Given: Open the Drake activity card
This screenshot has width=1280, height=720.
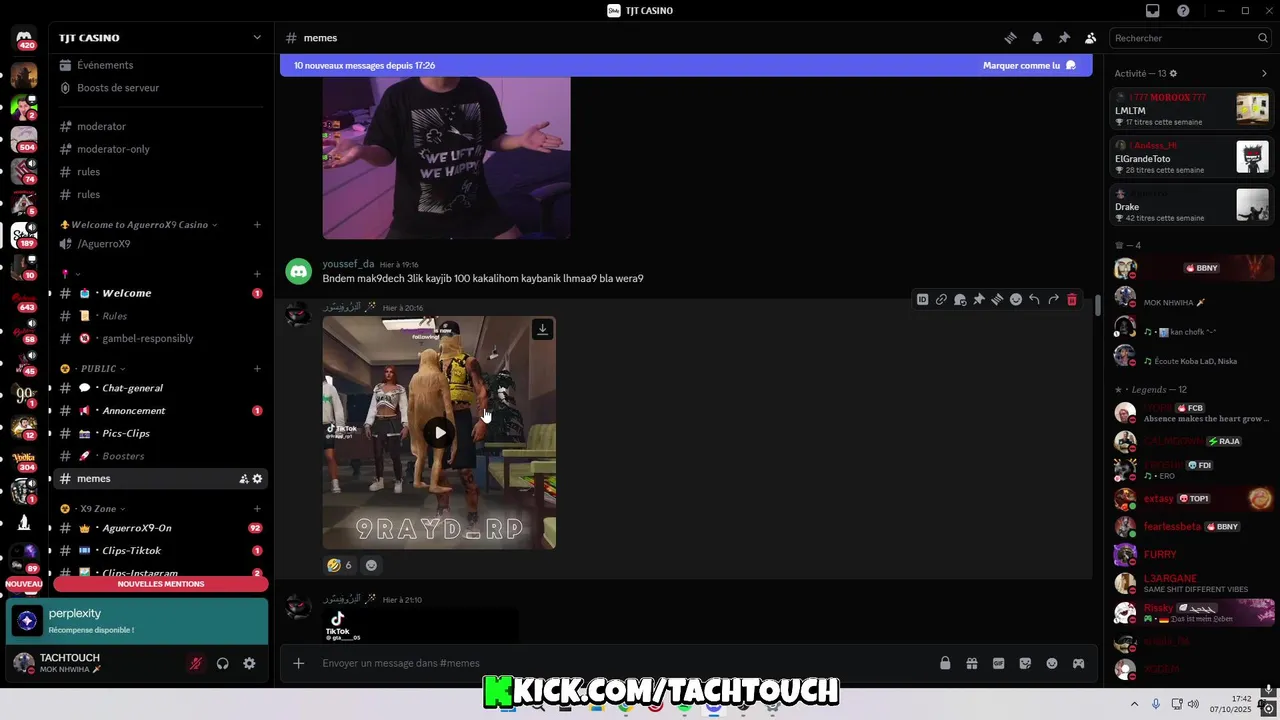Looking at the screenshot, I should (1192, 204).
